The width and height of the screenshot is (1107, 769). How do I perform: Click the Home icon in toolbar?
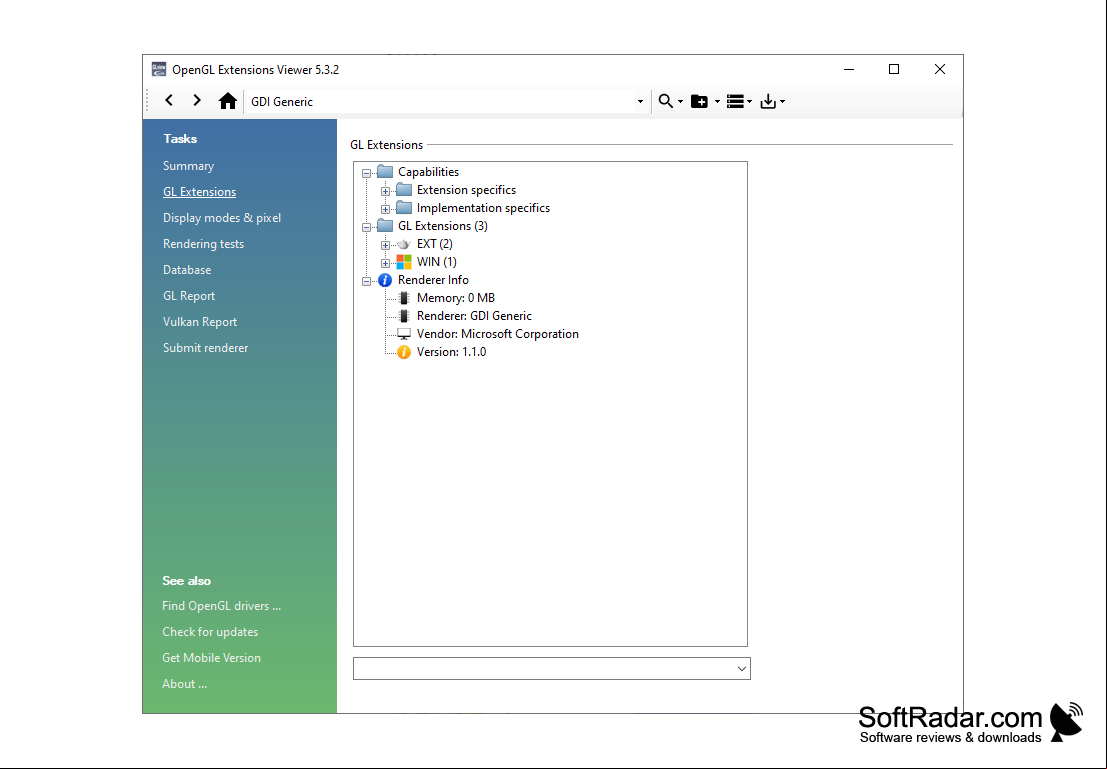tap(227, 101)
